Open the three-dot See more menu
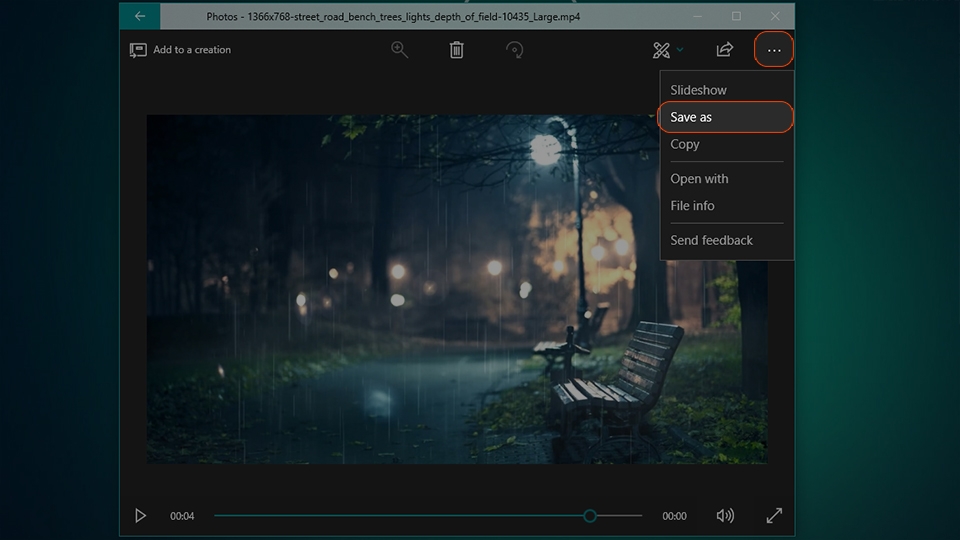960x540 pixels. [774, 50]
